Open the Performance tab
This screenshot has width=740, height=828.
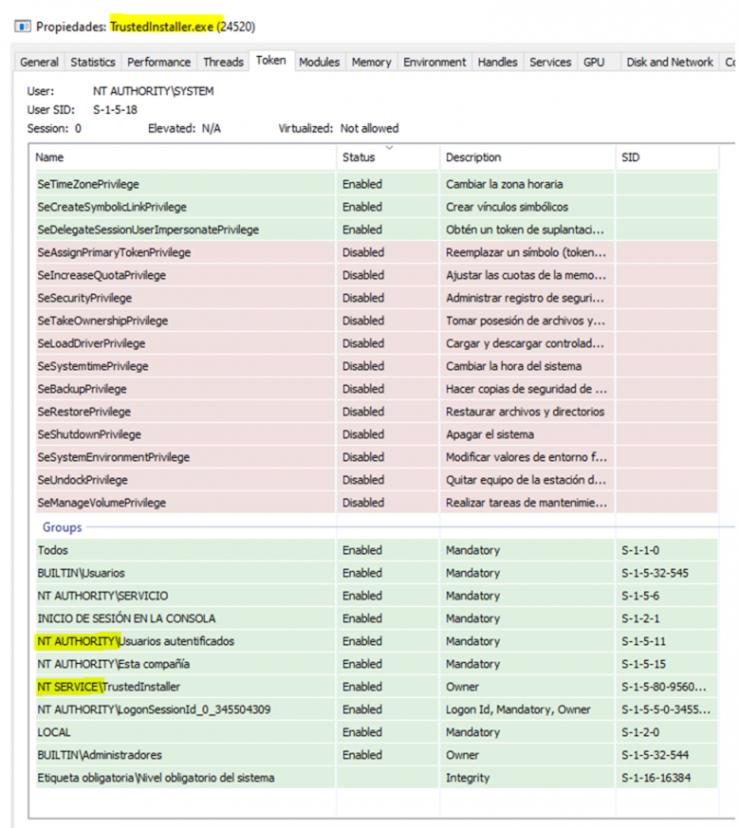[x=158, y=62]
